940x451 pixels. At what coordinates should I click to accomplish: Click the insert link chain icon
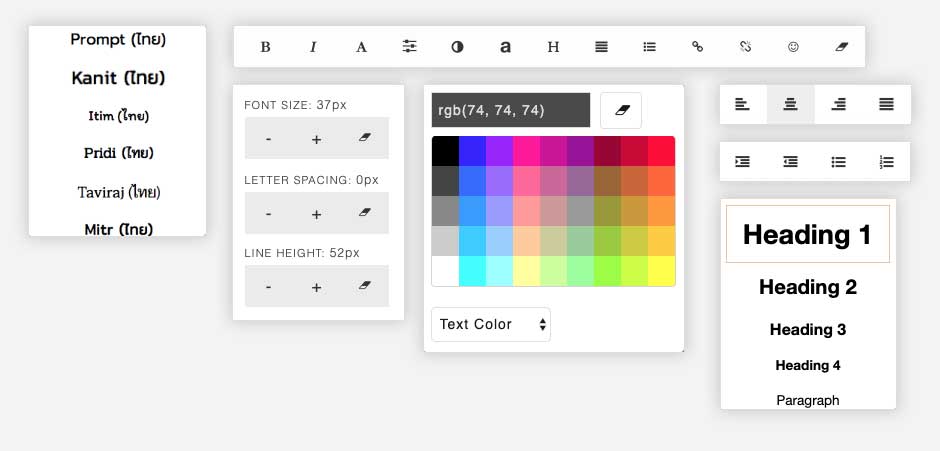coord(697,46)
